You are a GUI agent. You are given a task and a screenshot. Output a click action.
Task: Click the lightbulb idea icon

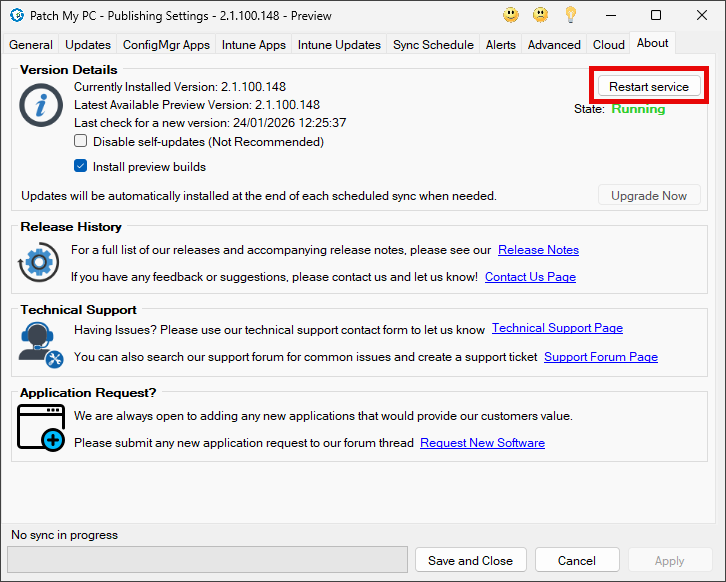(x=570, y=15)
